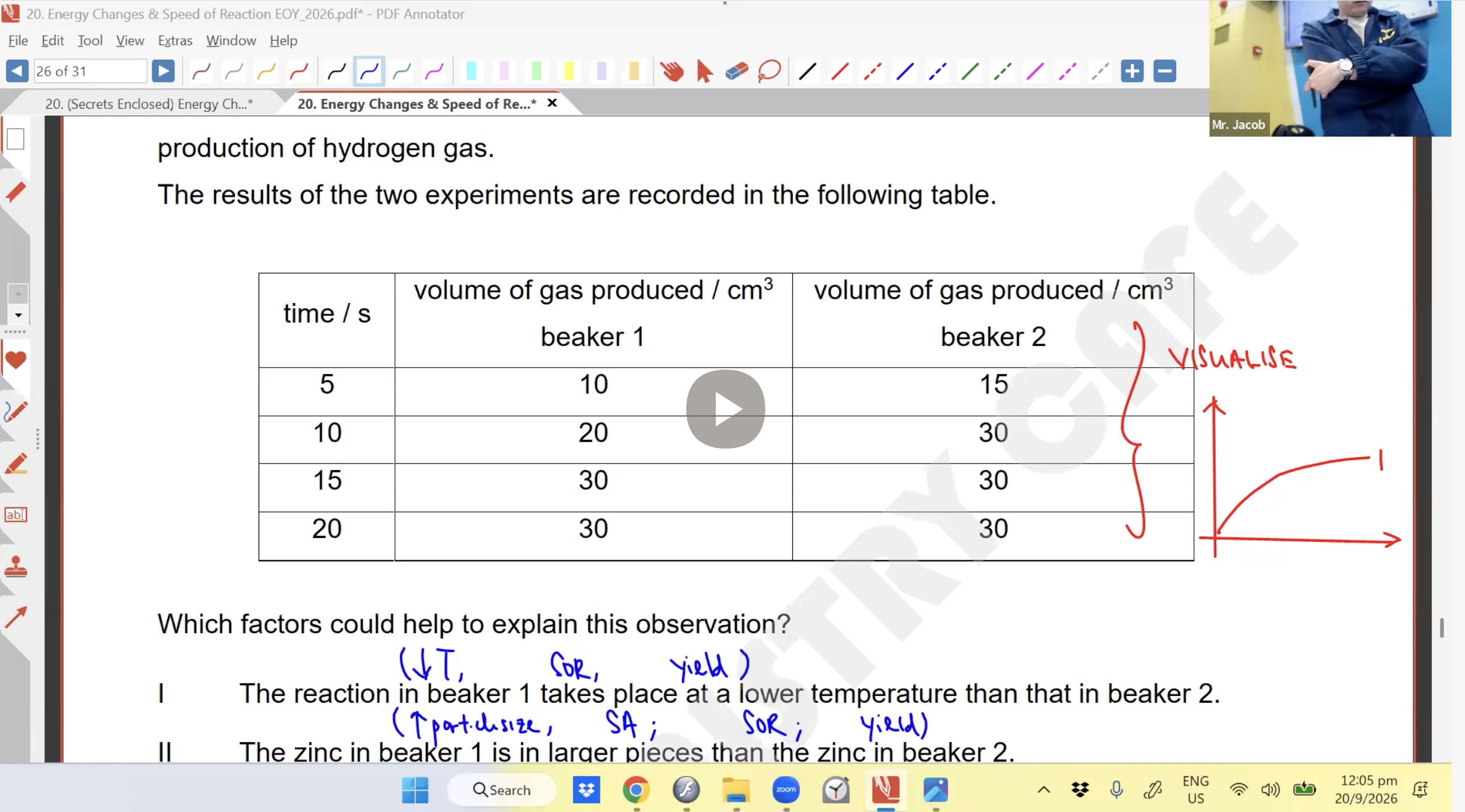Pick the orange highlighter swatch
Viewport: 1465px width, 812px height.
pyautogui.click(x=634, y=72)
